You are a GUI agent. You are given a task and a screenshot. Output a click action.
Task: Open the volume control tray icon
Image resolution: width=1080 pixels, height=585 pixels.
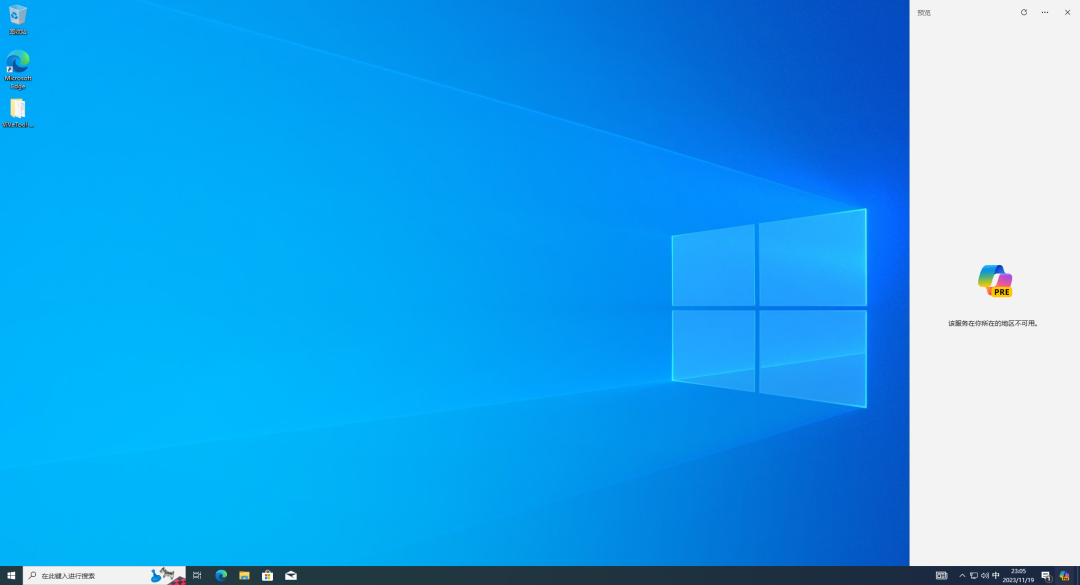click(984, 575)
